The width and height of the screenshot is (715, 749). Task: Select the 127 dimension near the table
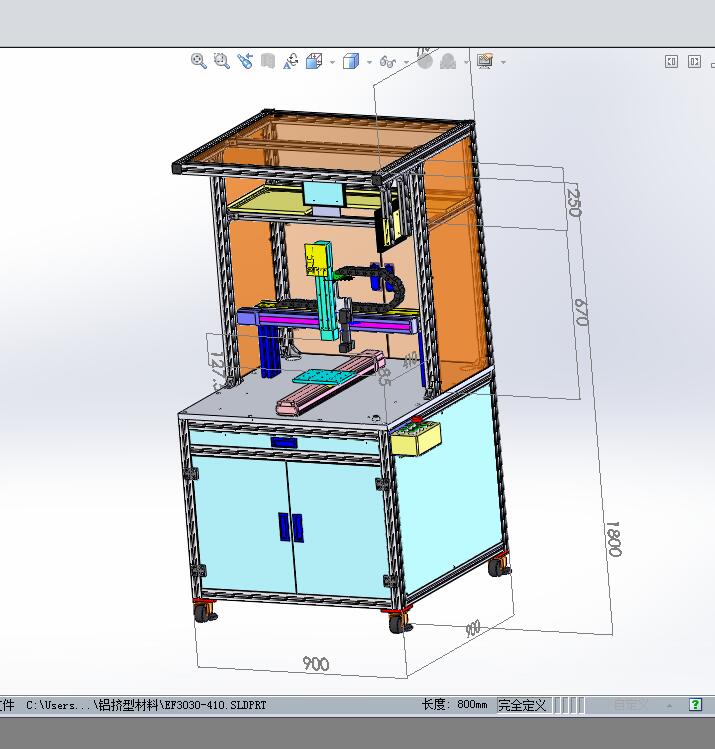pos(216,369)
